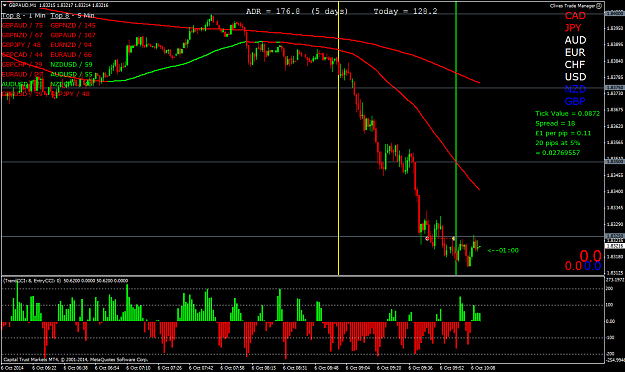Click the white EUR currency label
The width and height of the screenshot is (625, 372).
point(575,53)
